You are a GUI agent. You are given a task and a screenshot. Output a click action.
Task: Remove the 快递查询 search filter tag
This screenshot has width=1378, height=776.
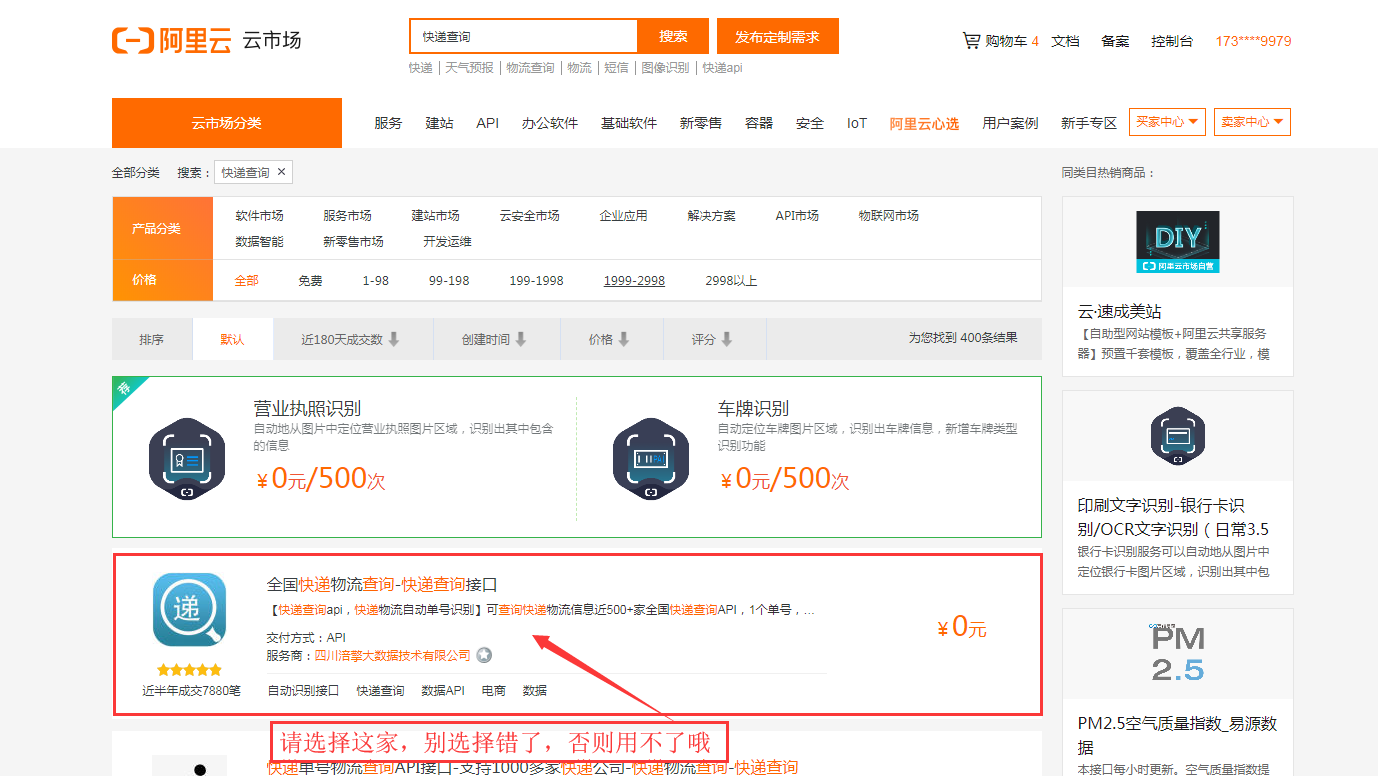[x=281, y=172]
